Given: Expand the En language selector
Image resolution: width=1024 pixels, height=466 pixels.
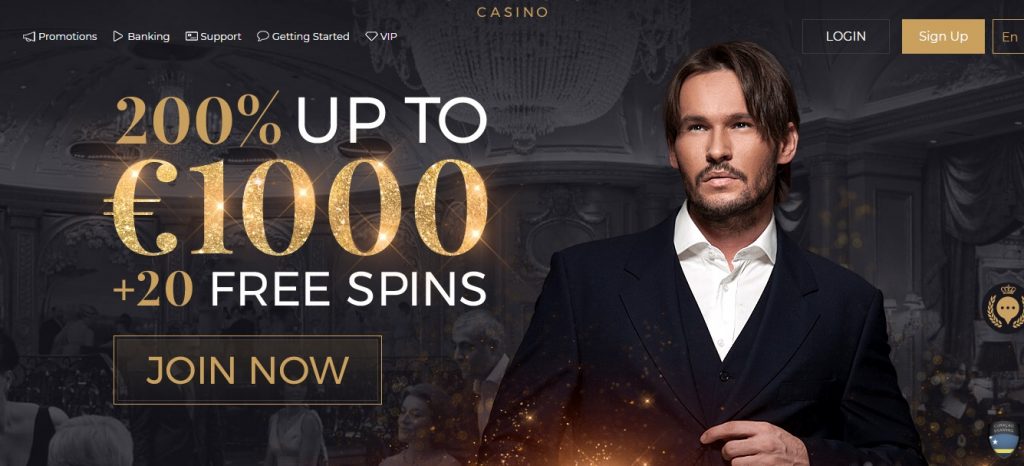Looking at the screenshot, I should pos(1008,37).
